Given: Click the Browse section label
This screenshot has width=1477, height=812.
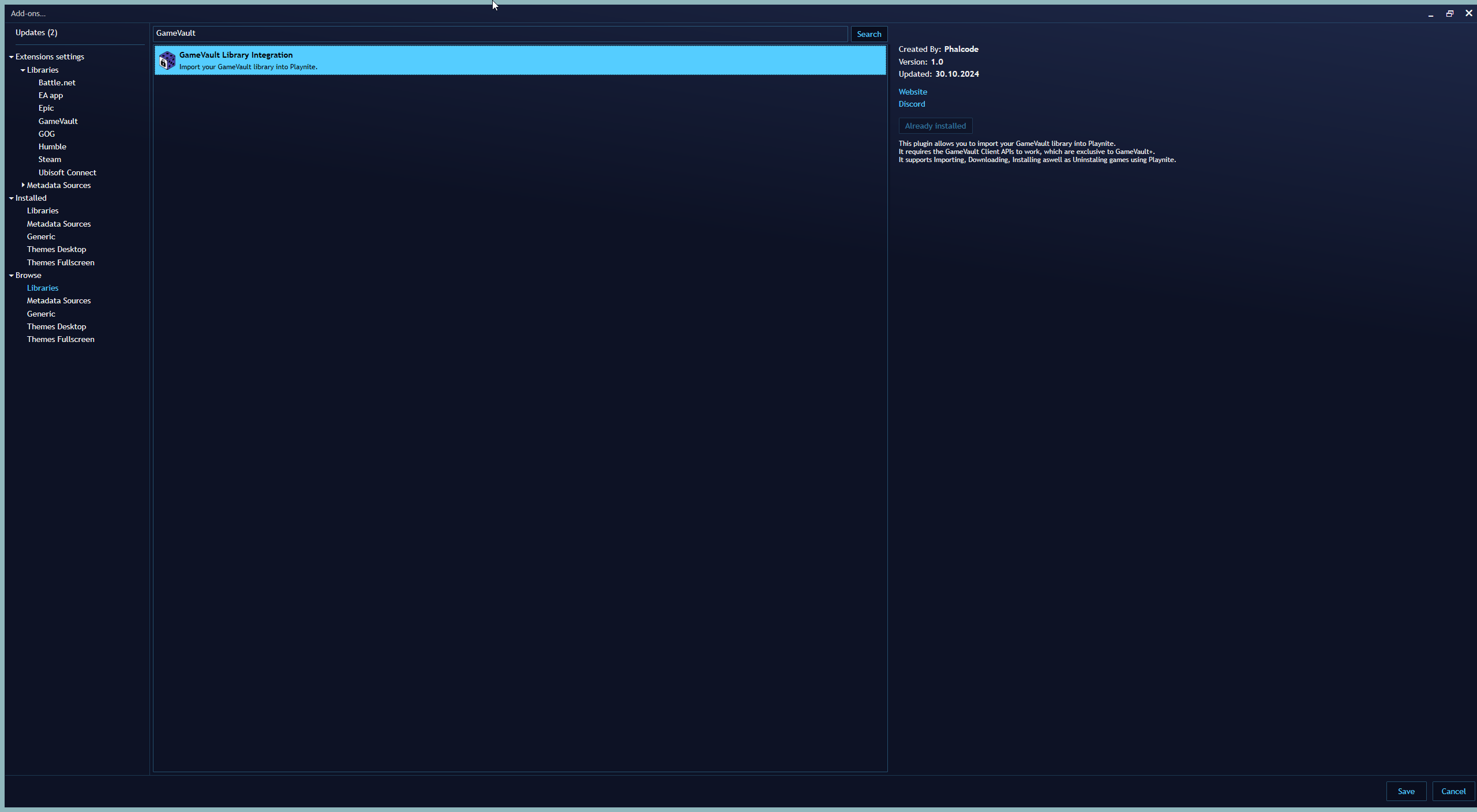Looking at the screenshot, I should pyautogui.click(x=28, y=275).
